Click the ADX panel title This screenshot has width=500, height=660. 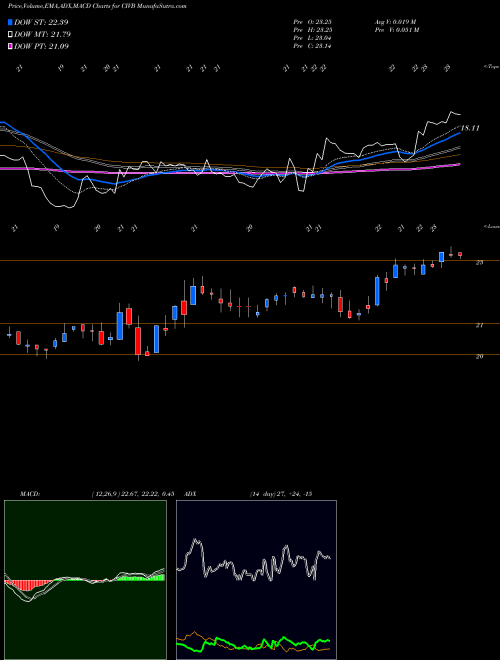coord(191,494)
